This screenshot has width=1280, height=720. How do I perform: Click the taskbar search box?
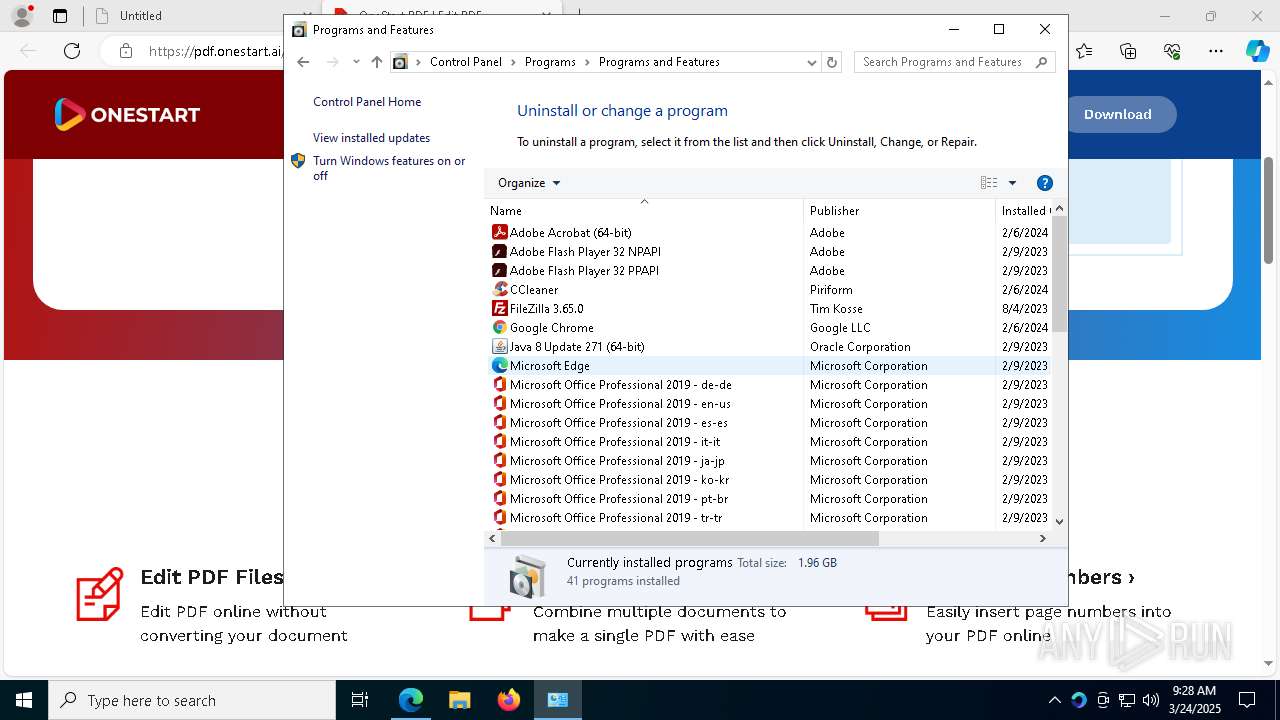coord(192,700)
